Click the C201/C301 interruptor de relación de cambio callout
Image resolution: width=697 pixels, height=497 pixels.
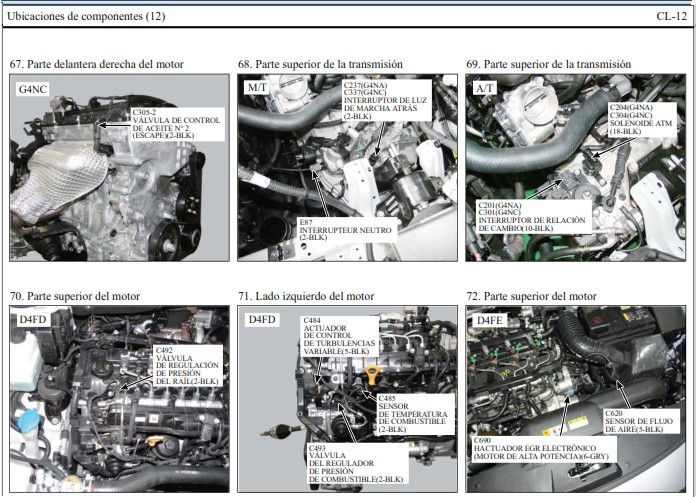click(x=533, y=216)
